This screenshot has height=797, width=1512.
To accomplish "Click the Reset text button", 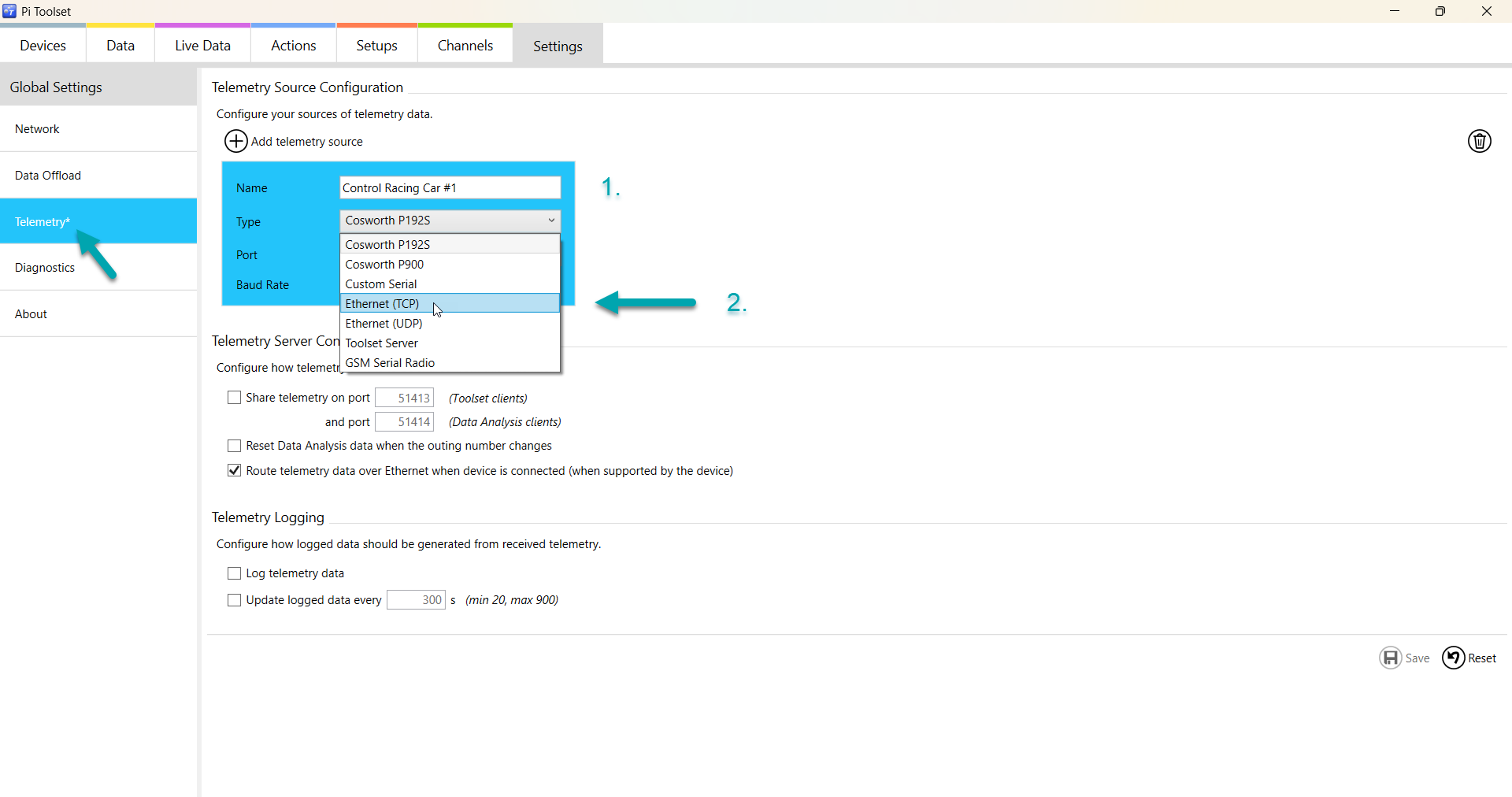I will (x=1482, y=658).
